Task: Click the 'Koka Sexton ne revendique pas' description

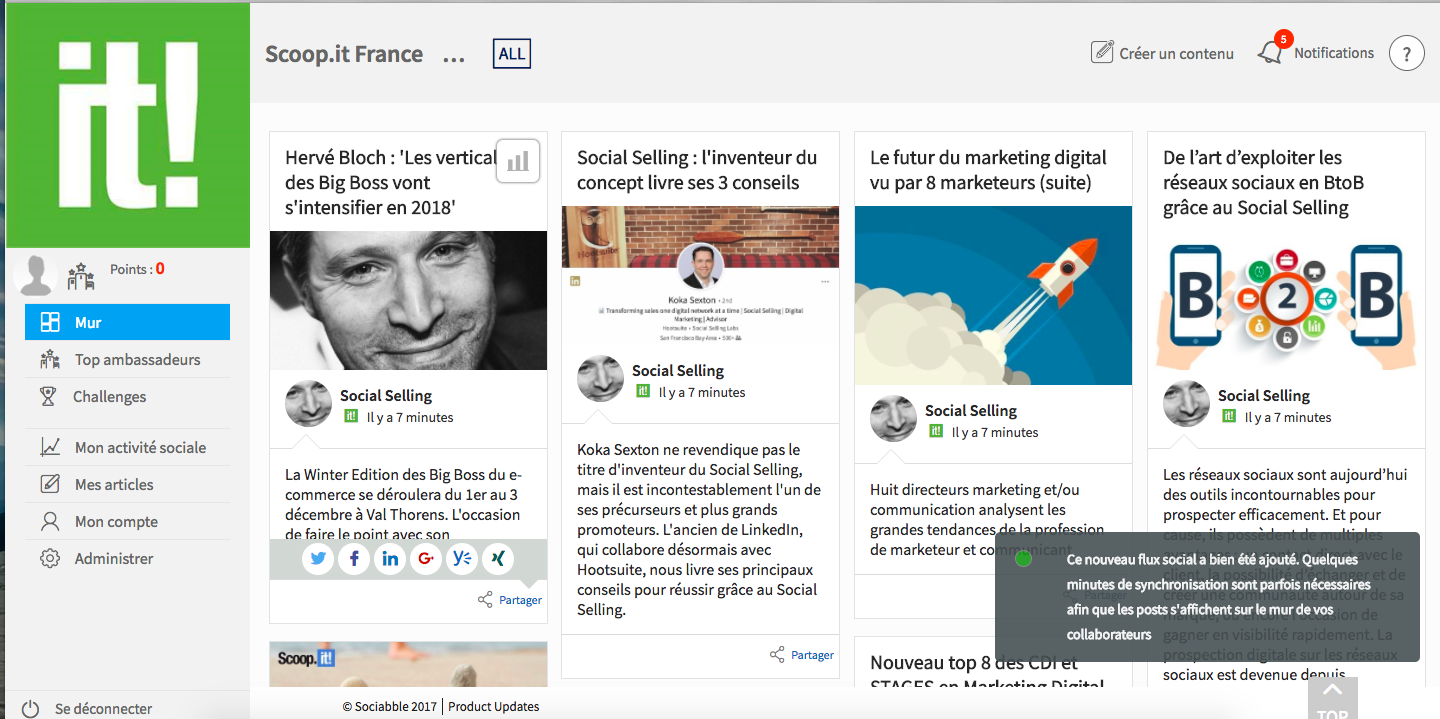Action: (699, 530)
